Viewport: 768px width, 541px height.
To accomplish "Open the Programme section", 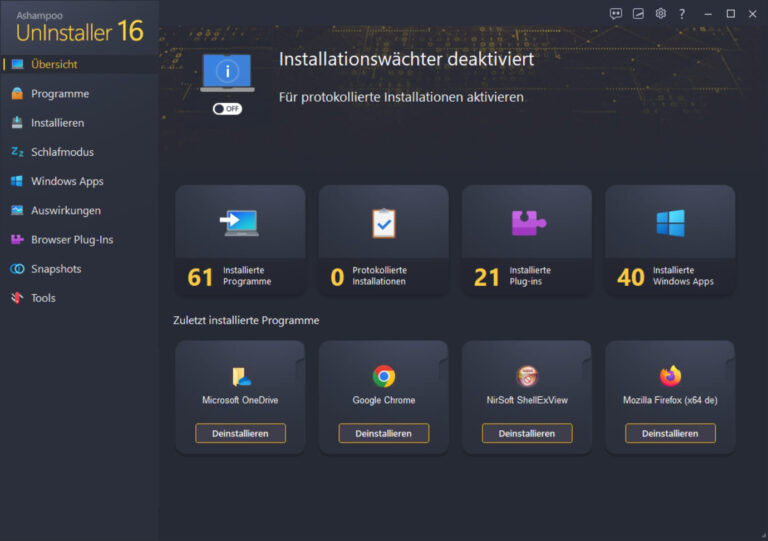I will point(79,94).
